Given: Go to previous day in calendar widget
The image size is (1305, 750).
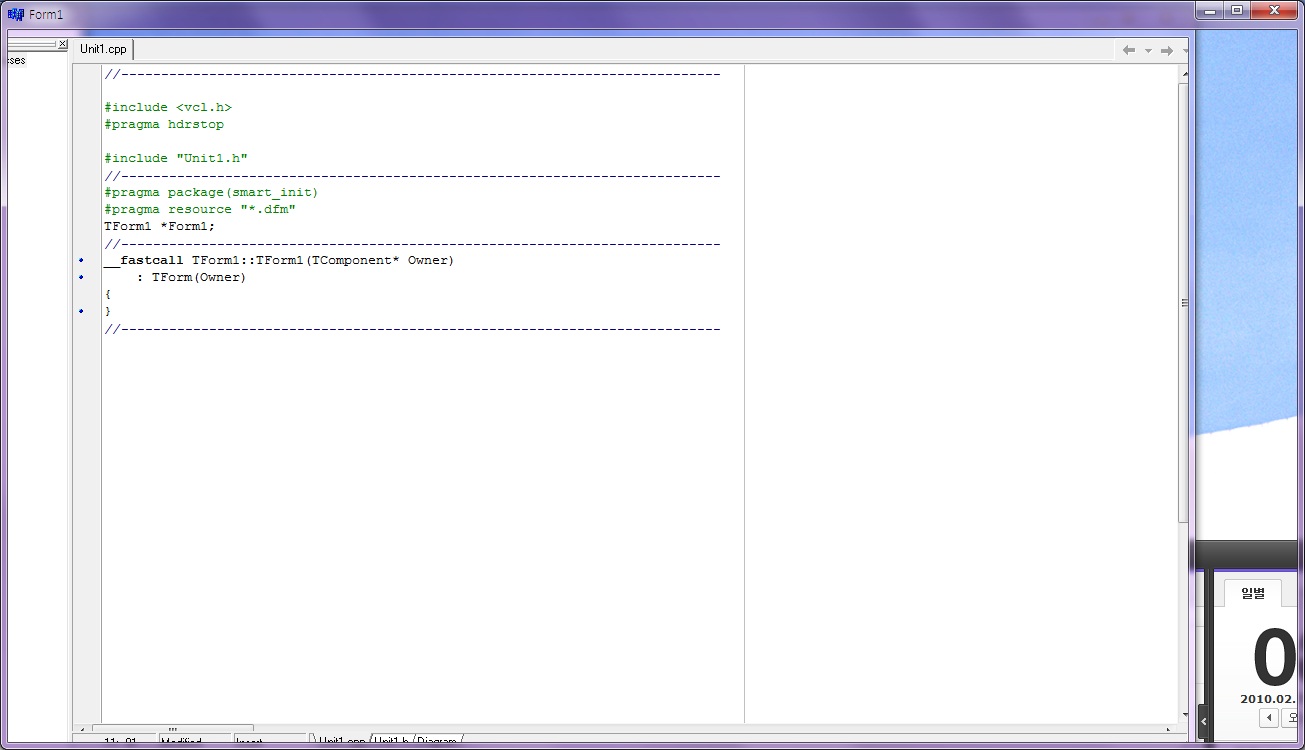Looking at the screenshot, I should 1269,718.
